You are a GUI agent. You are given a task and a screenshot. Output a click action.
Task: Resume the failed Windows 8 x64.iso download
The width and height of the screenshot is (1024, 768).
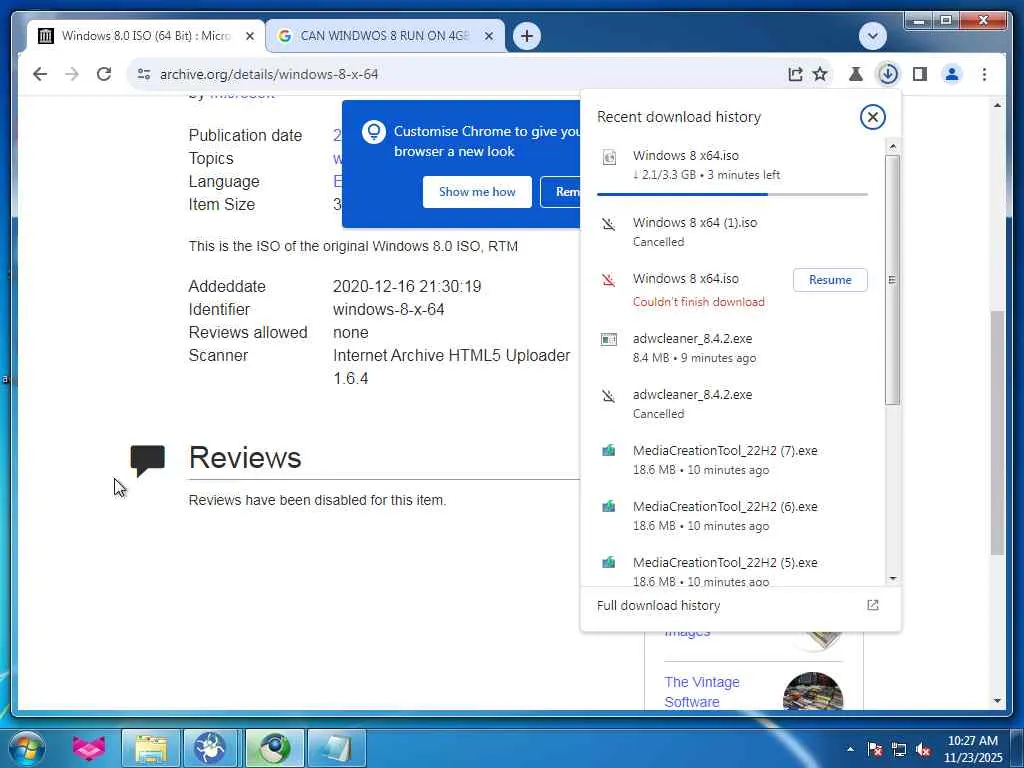pyautogui.click(x=830, y=280)
